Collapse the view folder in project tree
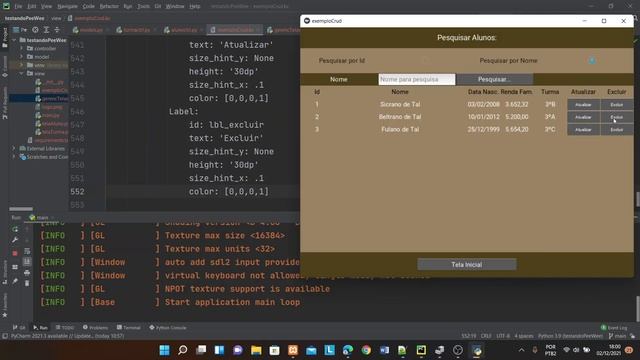 tap(21, 73)
